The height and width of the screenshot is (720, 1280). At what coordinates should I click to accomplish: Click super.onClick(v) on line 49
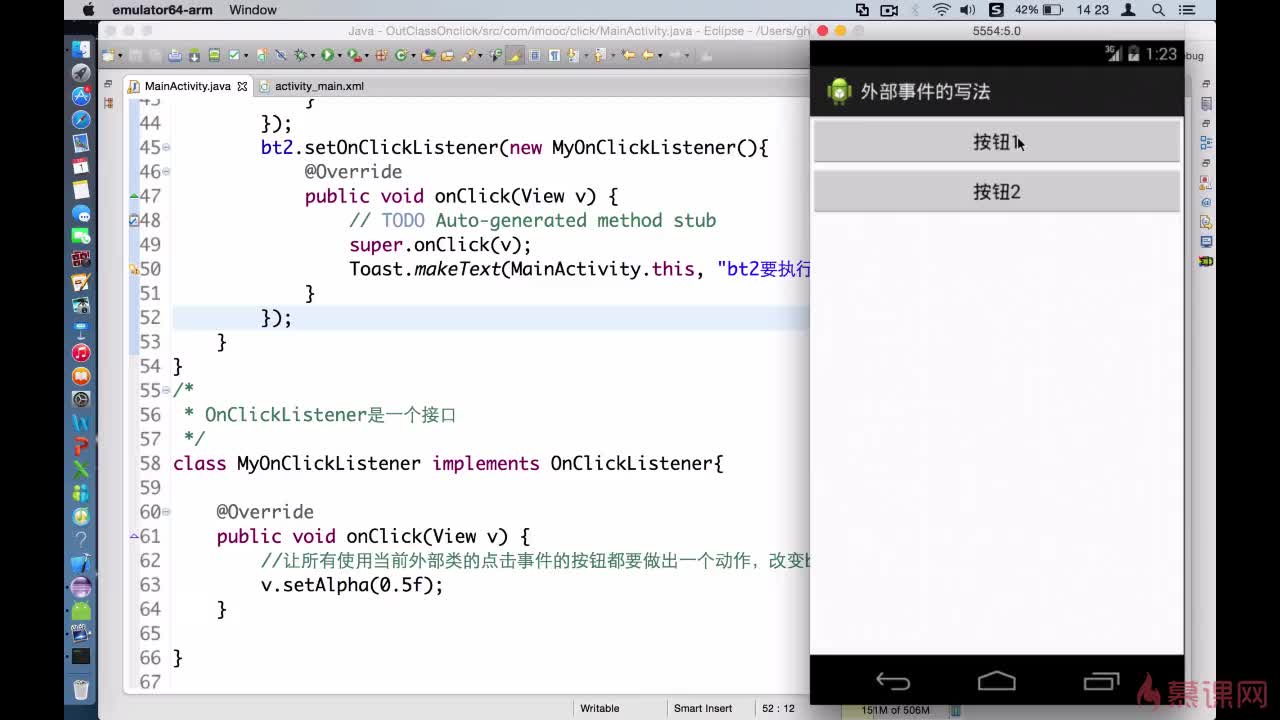pyautogui.click(x=441, y=245)
